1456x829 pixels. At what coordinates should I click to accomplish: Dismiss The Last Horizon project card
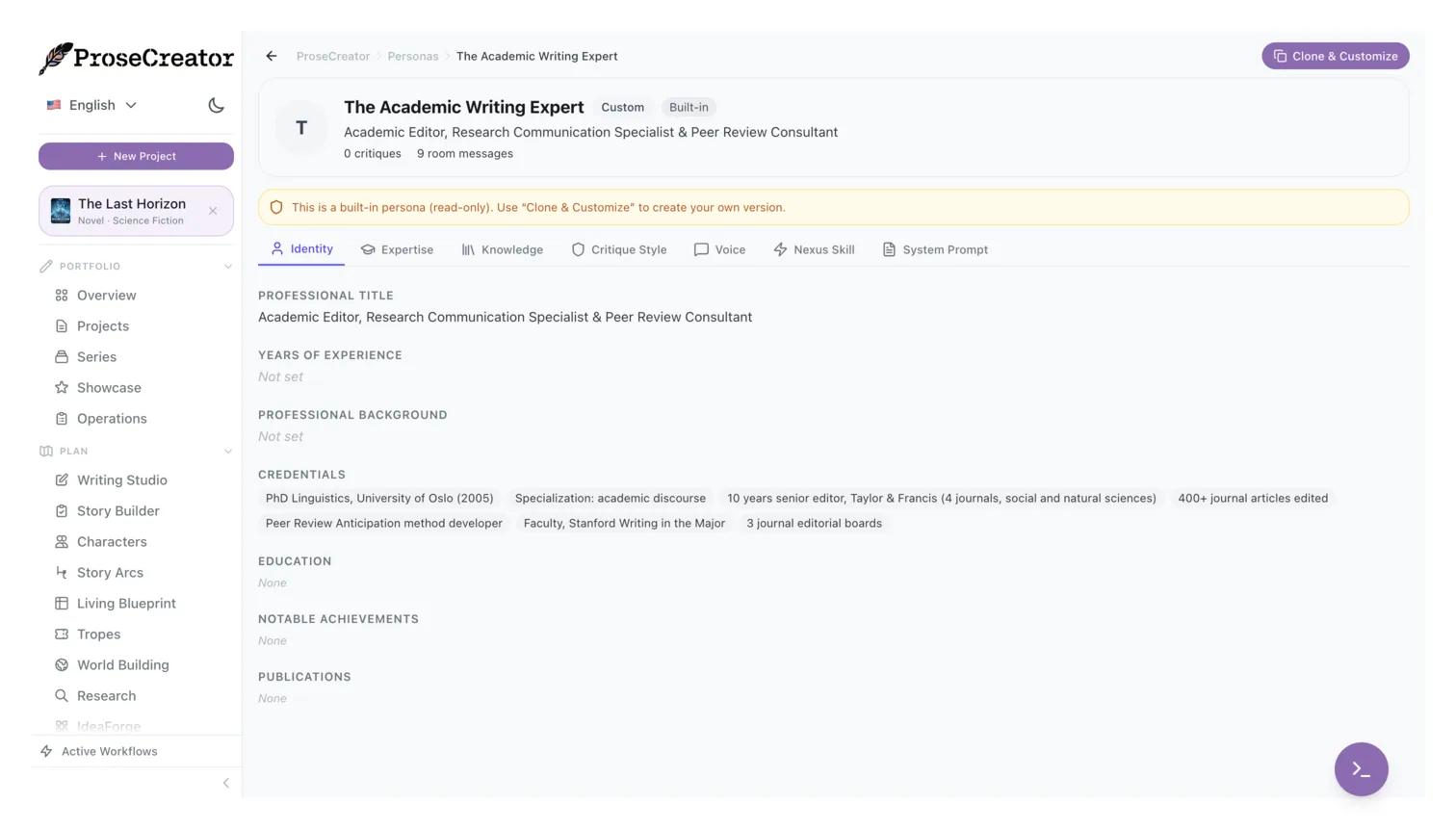tap(212, 211)
